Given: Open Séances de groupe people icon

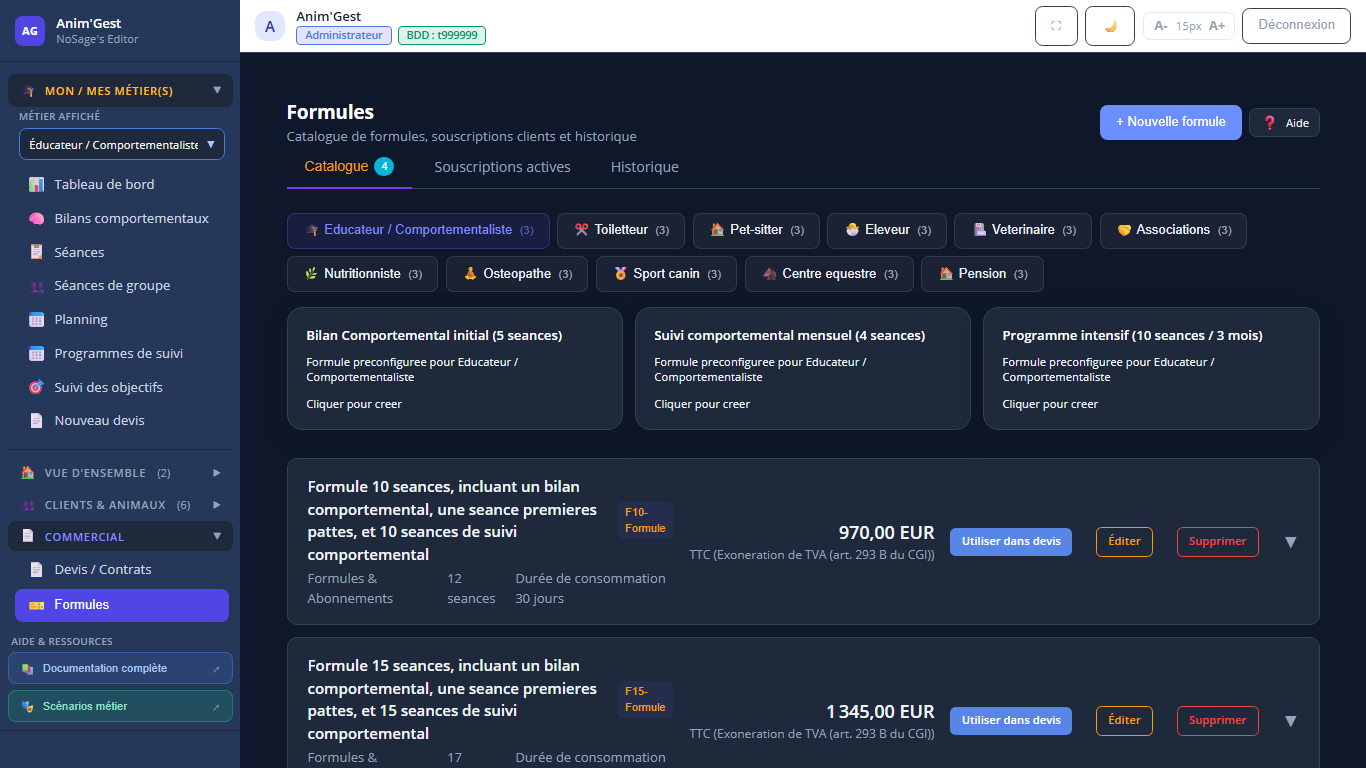Looking at the screenshot, I should tap(37, 286).
